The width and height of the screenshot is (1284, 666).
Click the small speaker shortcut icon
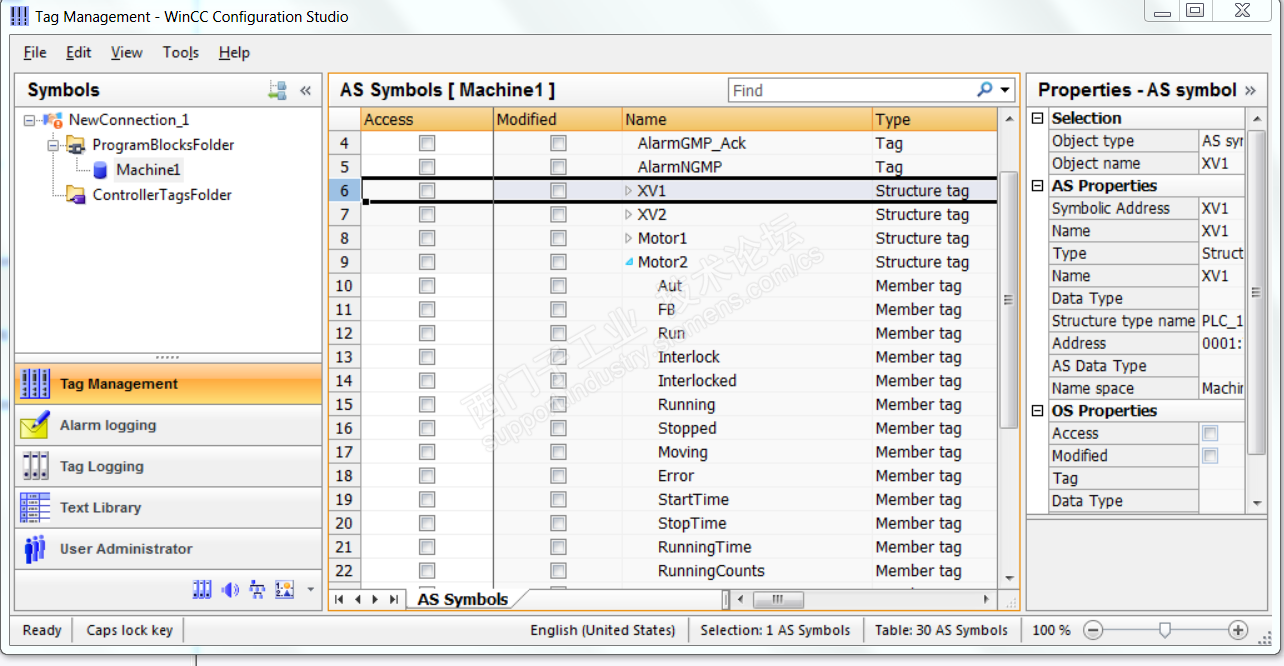click(x=230, y=590)
